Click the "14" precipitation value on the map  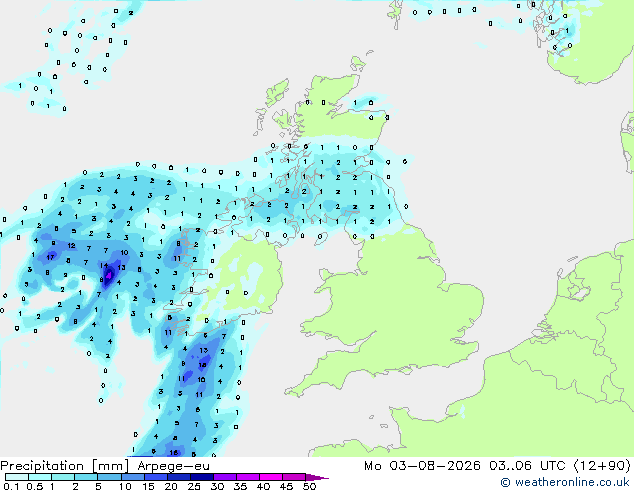coord(104,266)
